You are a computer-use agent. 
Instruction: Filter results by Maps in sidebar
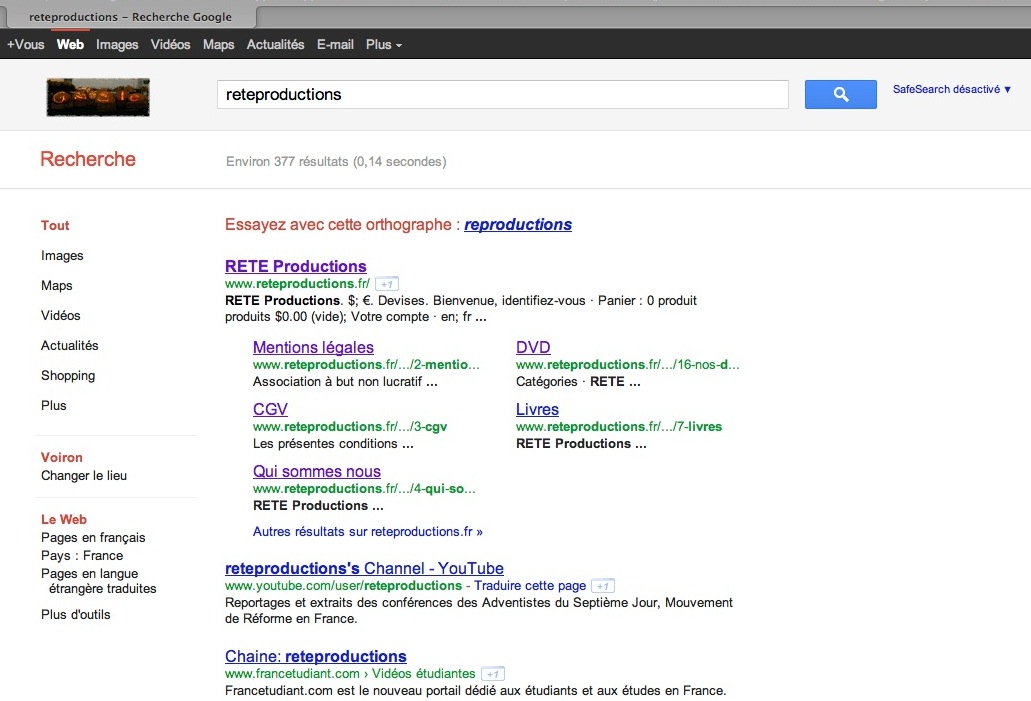57,285
